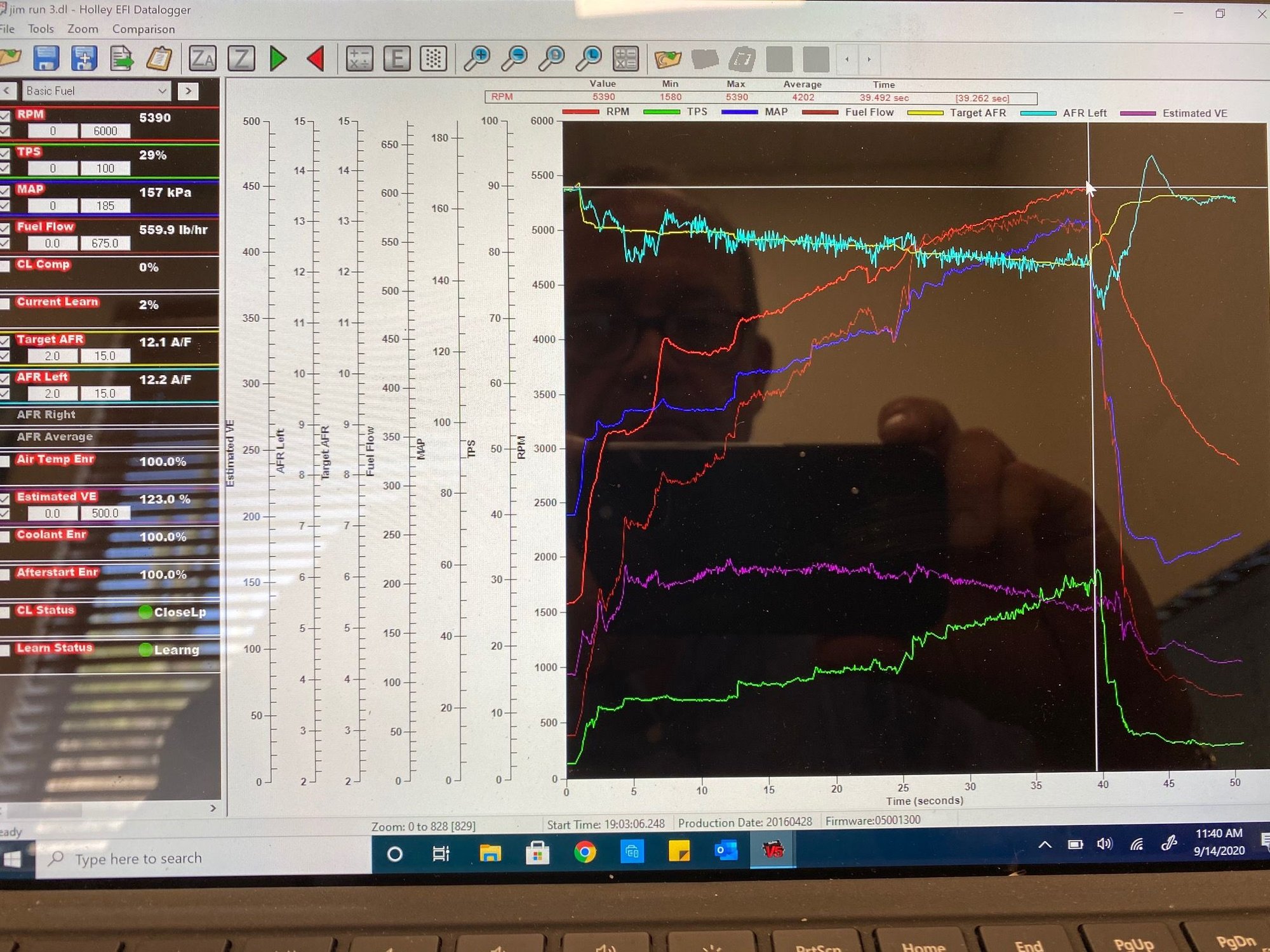
Task: Open the Basic Fuel dropdown list
Action: pyautogui.click(x=162, y=91)
